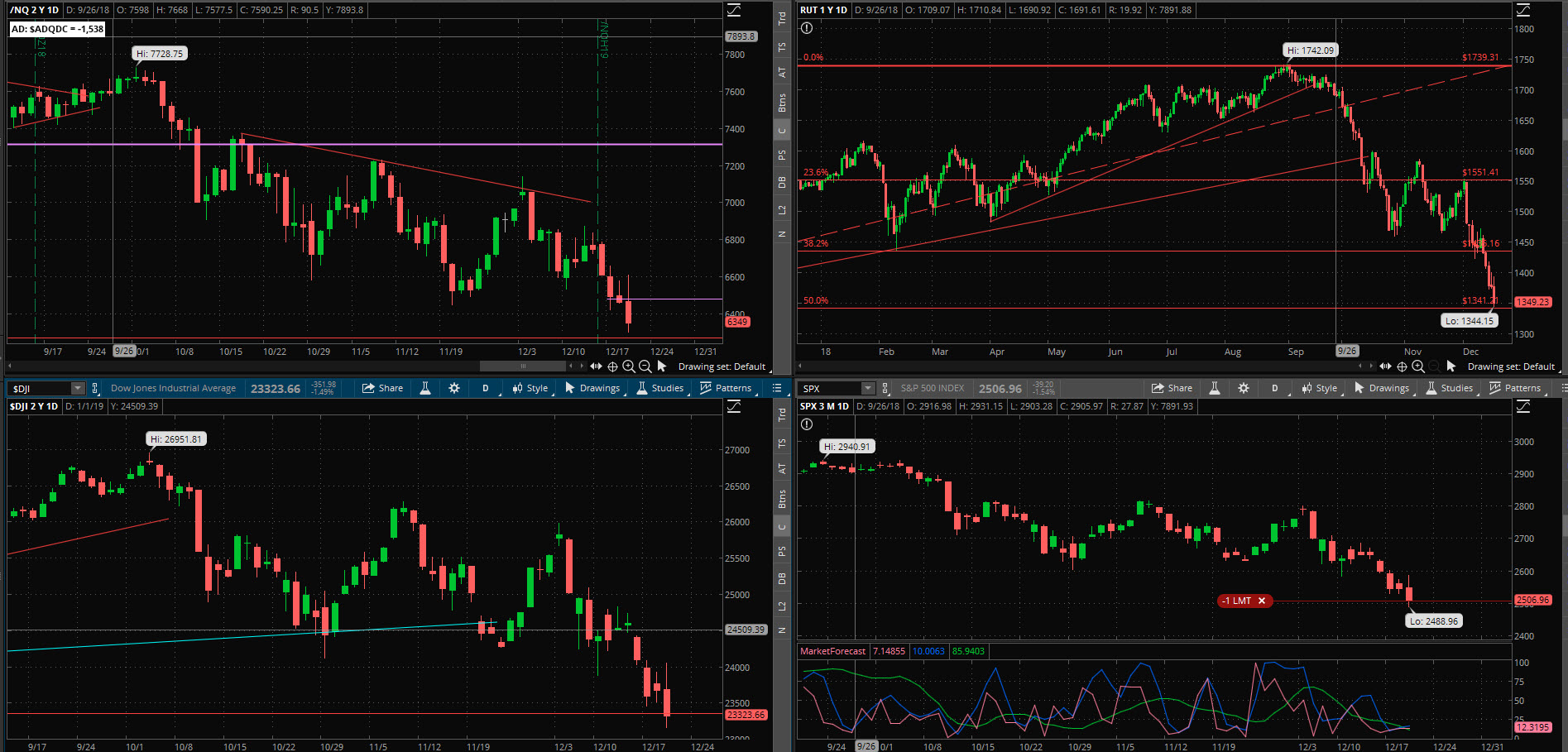
Task: Click the list menu icon beside $DJI Patterns
Action: coord(777,388)
